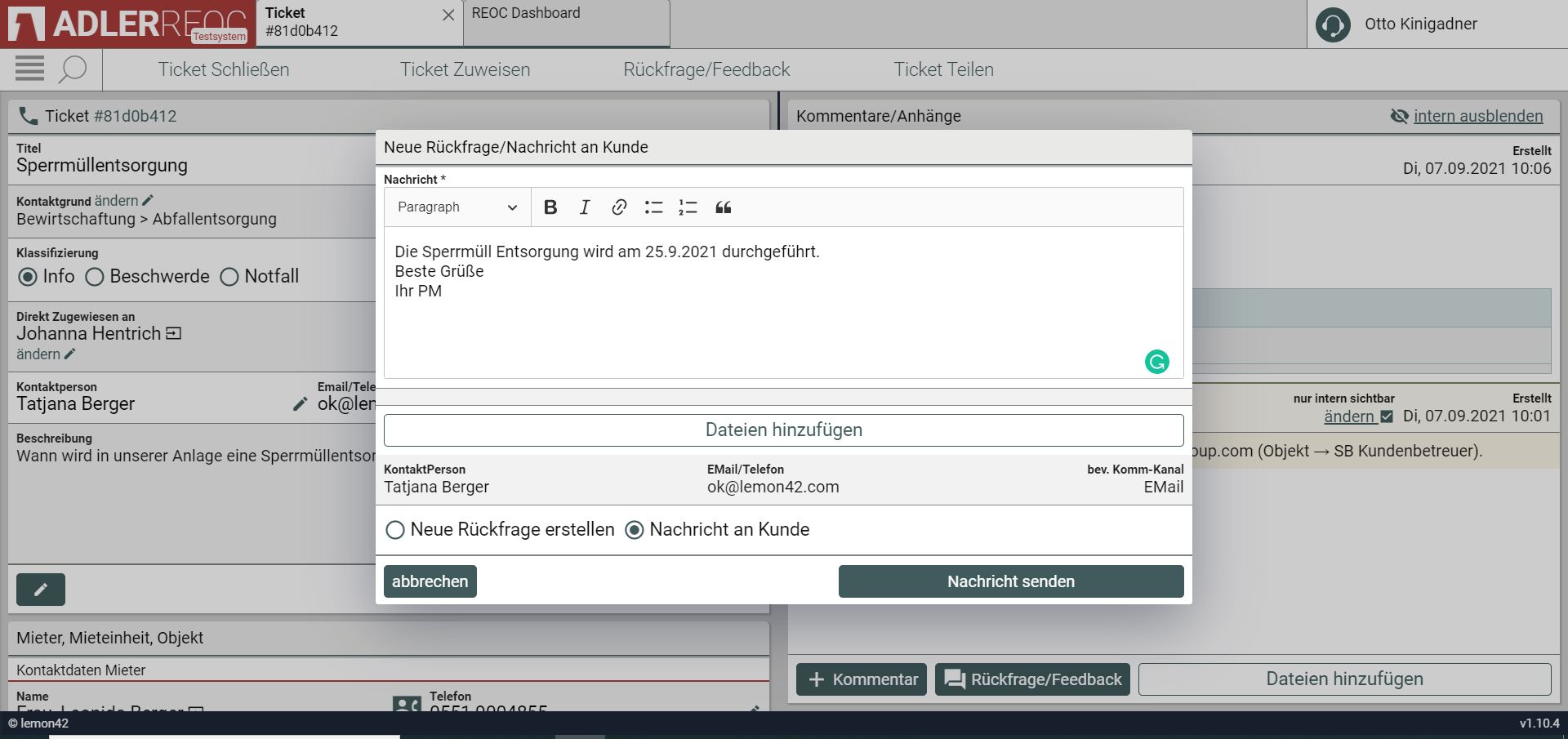Image resolution: width=1568 pixels, height=739 pixels.
Task: Choose 'Beschwerde' classification
Action: [95, 277]
